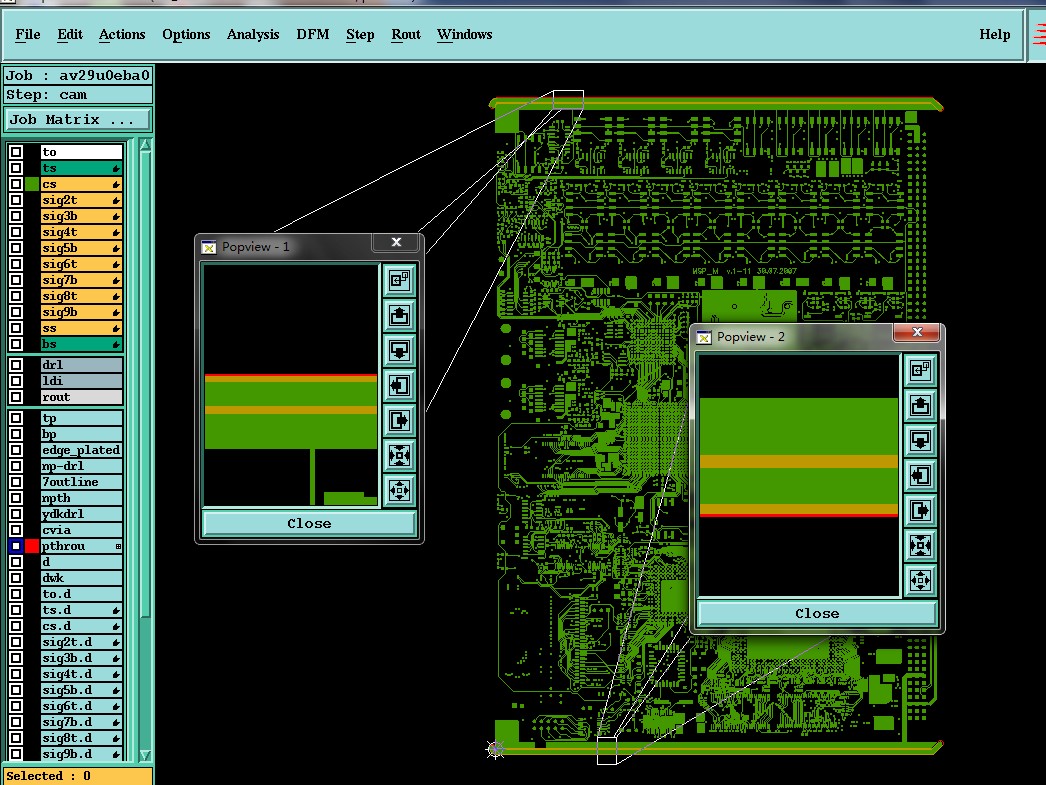Toggle the checkbox for layer cs
The image size is (1046, 785).
tap(16, 184)
